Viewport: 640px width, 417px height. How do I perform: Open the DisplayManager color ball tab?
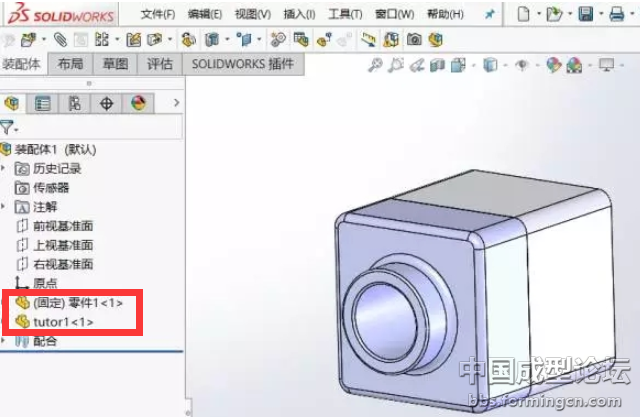click(x=138, y=103)
